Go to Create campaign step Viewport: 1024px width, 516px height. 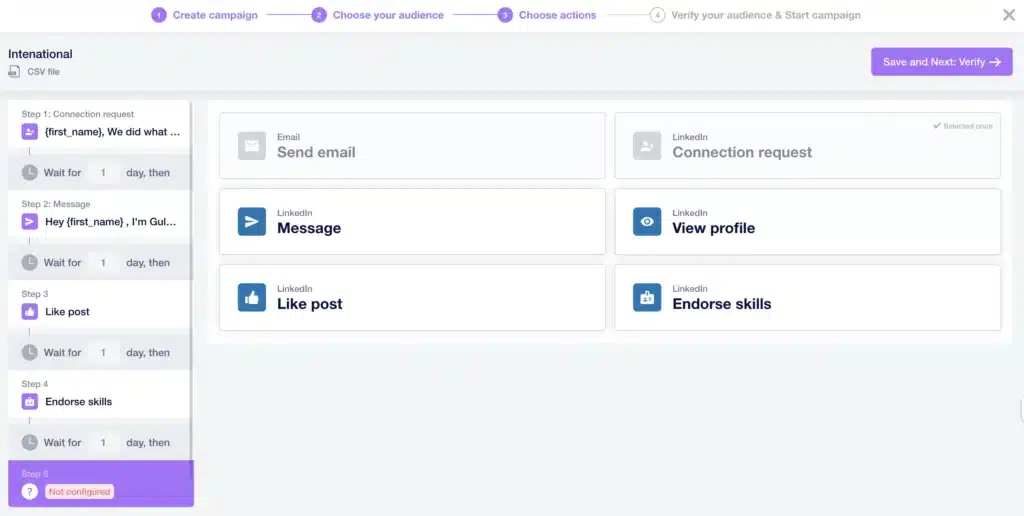coord(204,15)
